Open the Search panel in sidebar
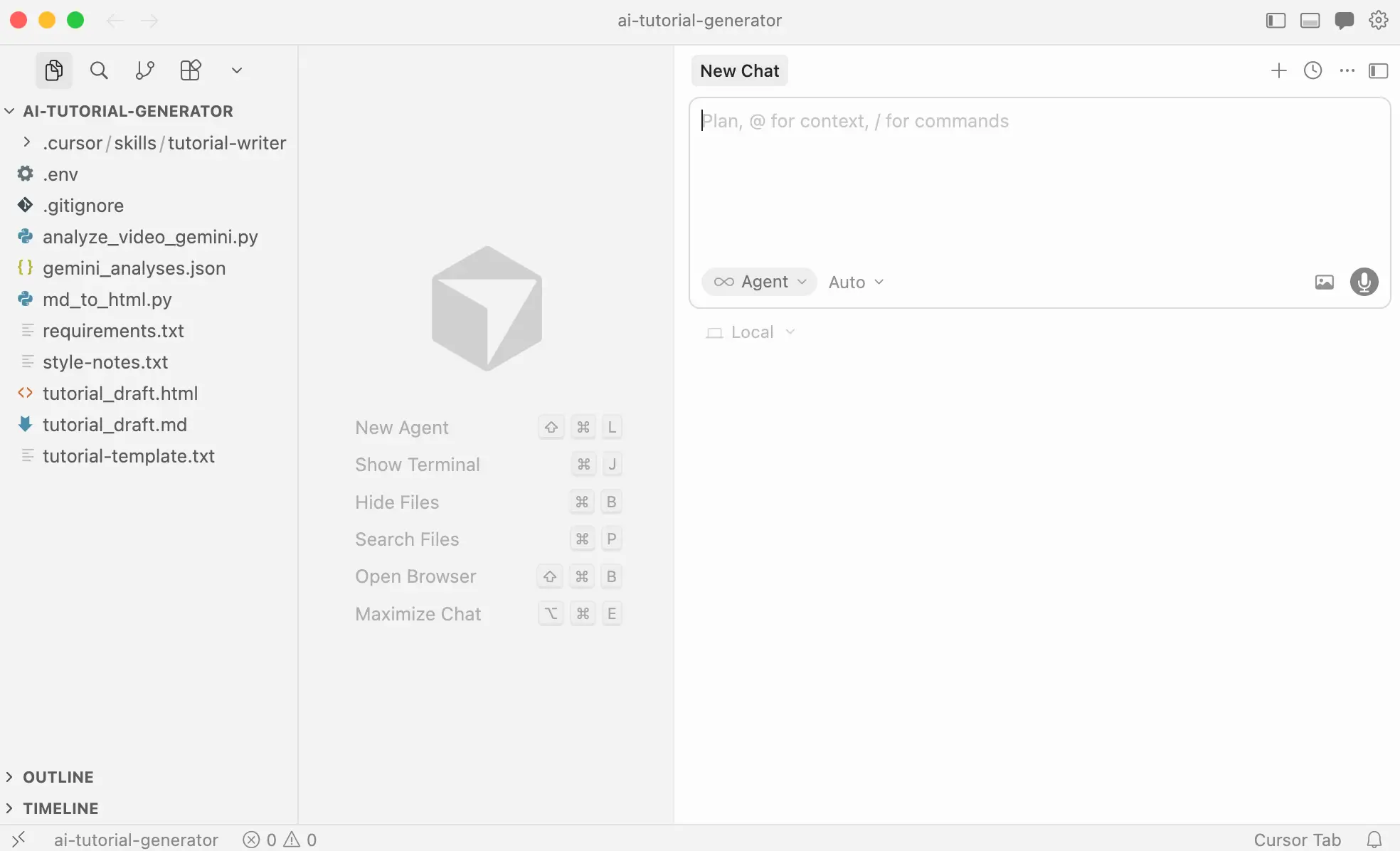The width and height of the screenshot is (1400, 851). pos(99,70)
